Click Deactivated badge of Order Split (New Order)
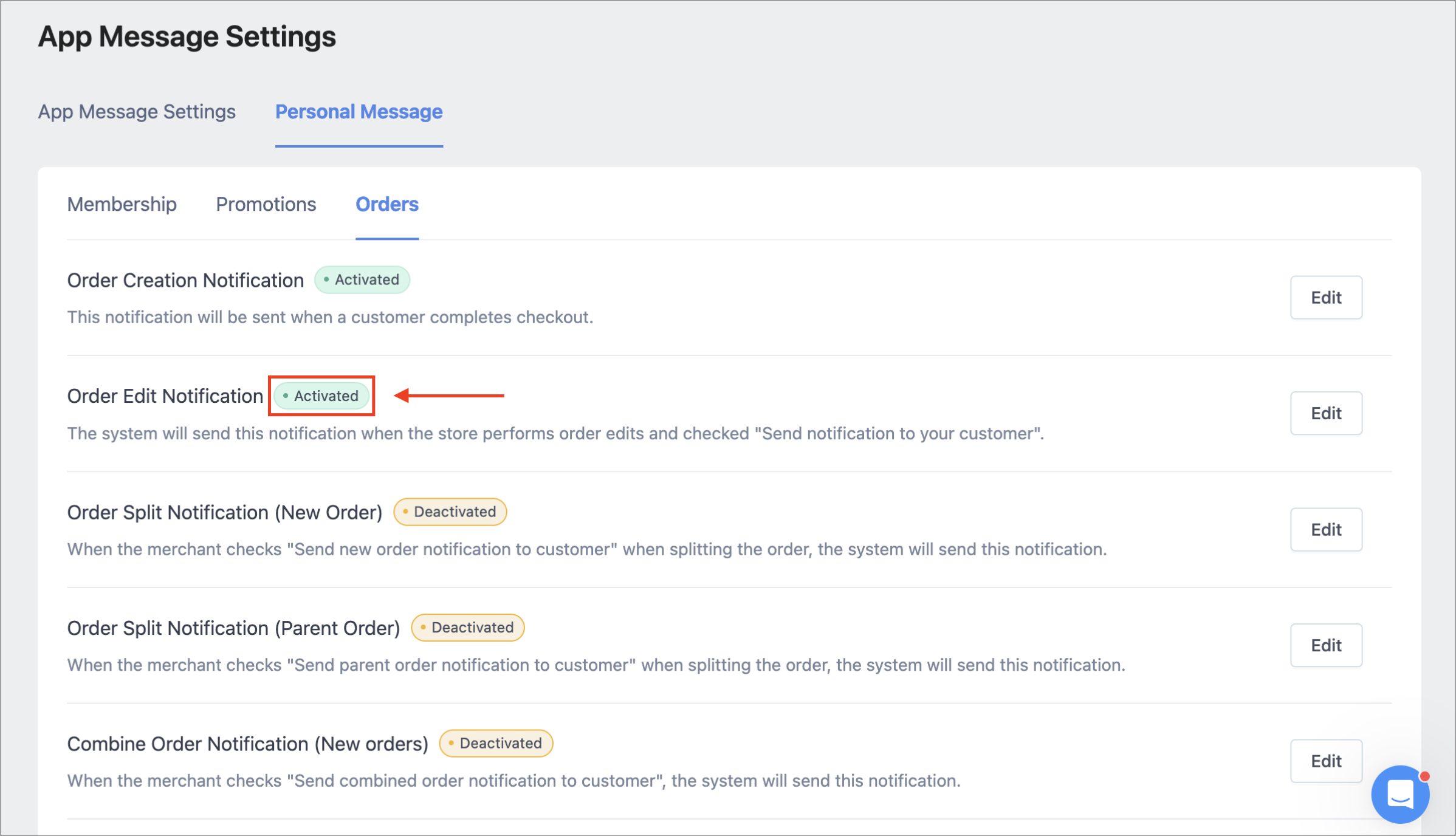The width and height of the screenshot is (1456, 836). [450, 512]
